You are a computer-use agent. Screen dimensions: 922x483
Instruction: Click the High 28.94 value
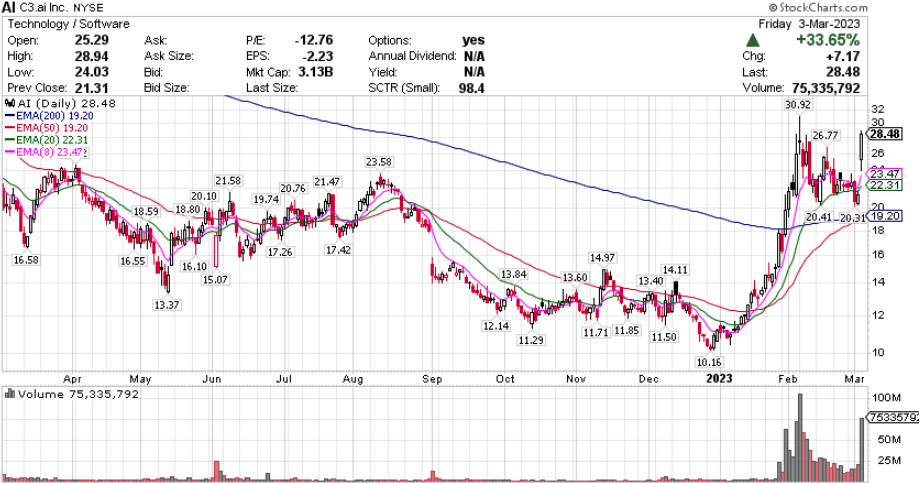[91, 56]
